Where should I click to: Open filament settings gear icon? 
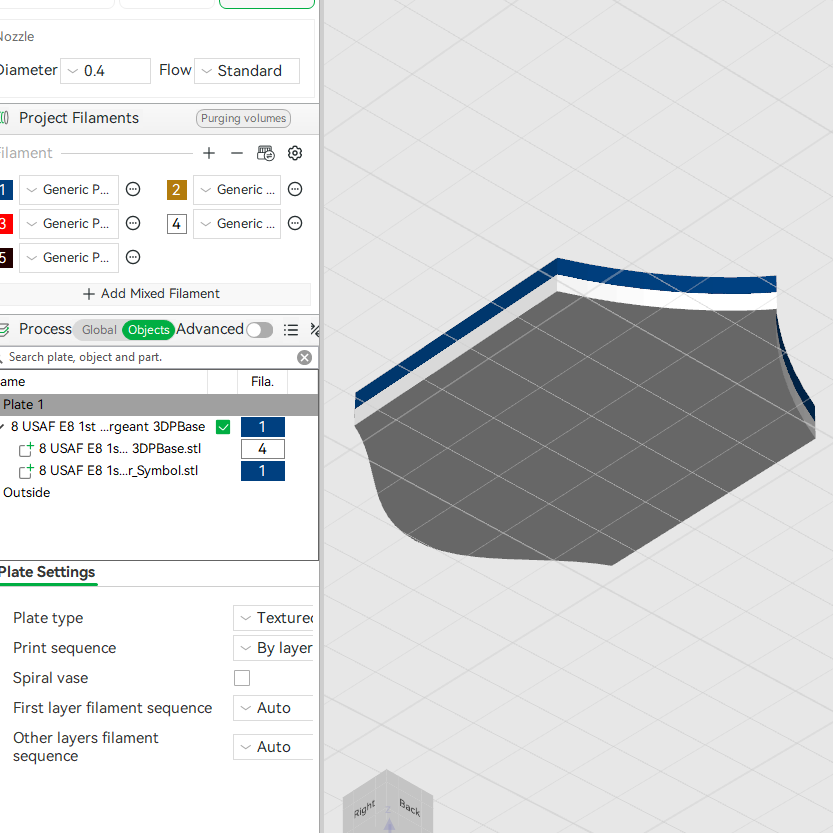tap(295, 154)
